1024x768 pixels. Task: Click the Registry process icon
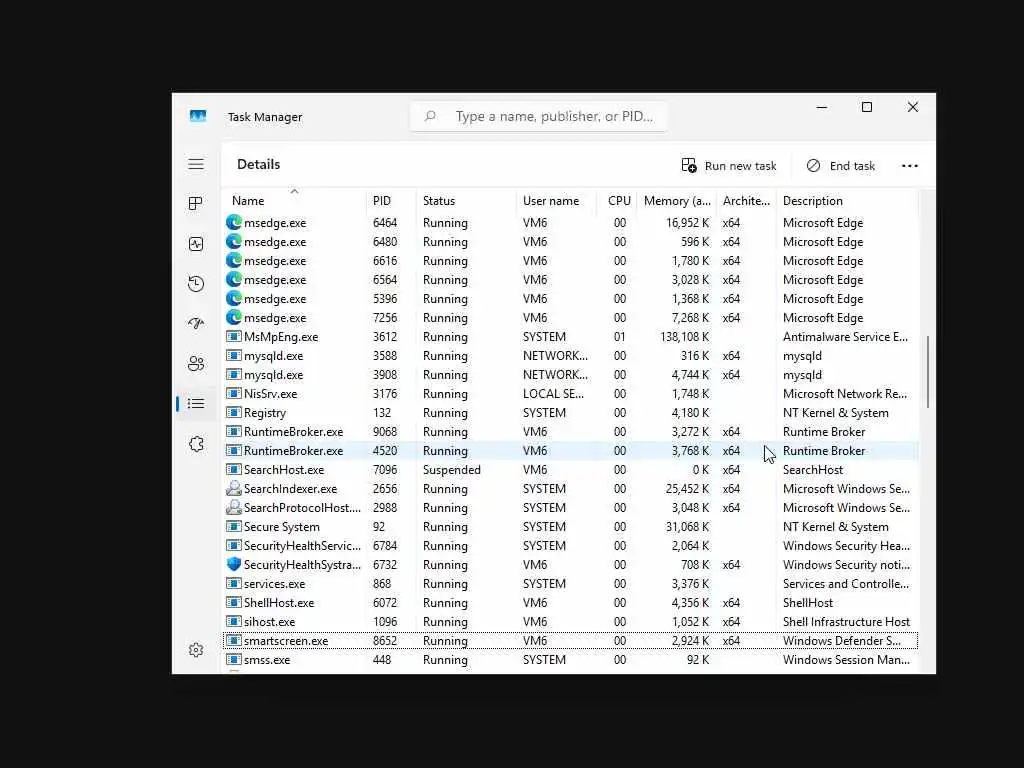coord(234,412)
